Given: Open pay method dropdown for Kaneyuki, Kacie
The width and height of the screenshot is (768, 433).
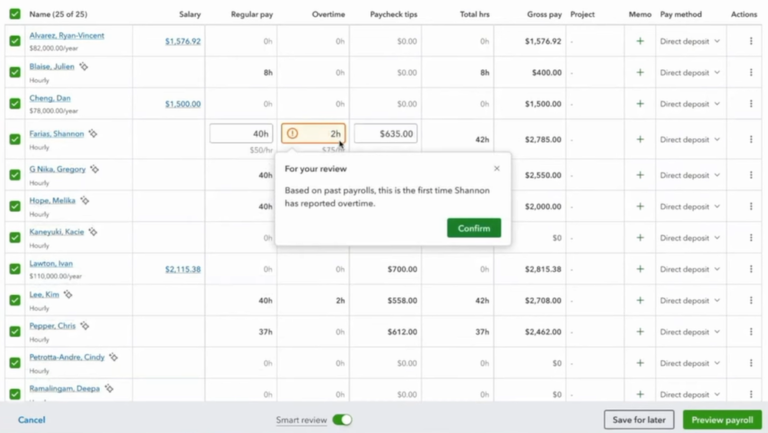Looking at the screenshot, I should click(690, 238).
